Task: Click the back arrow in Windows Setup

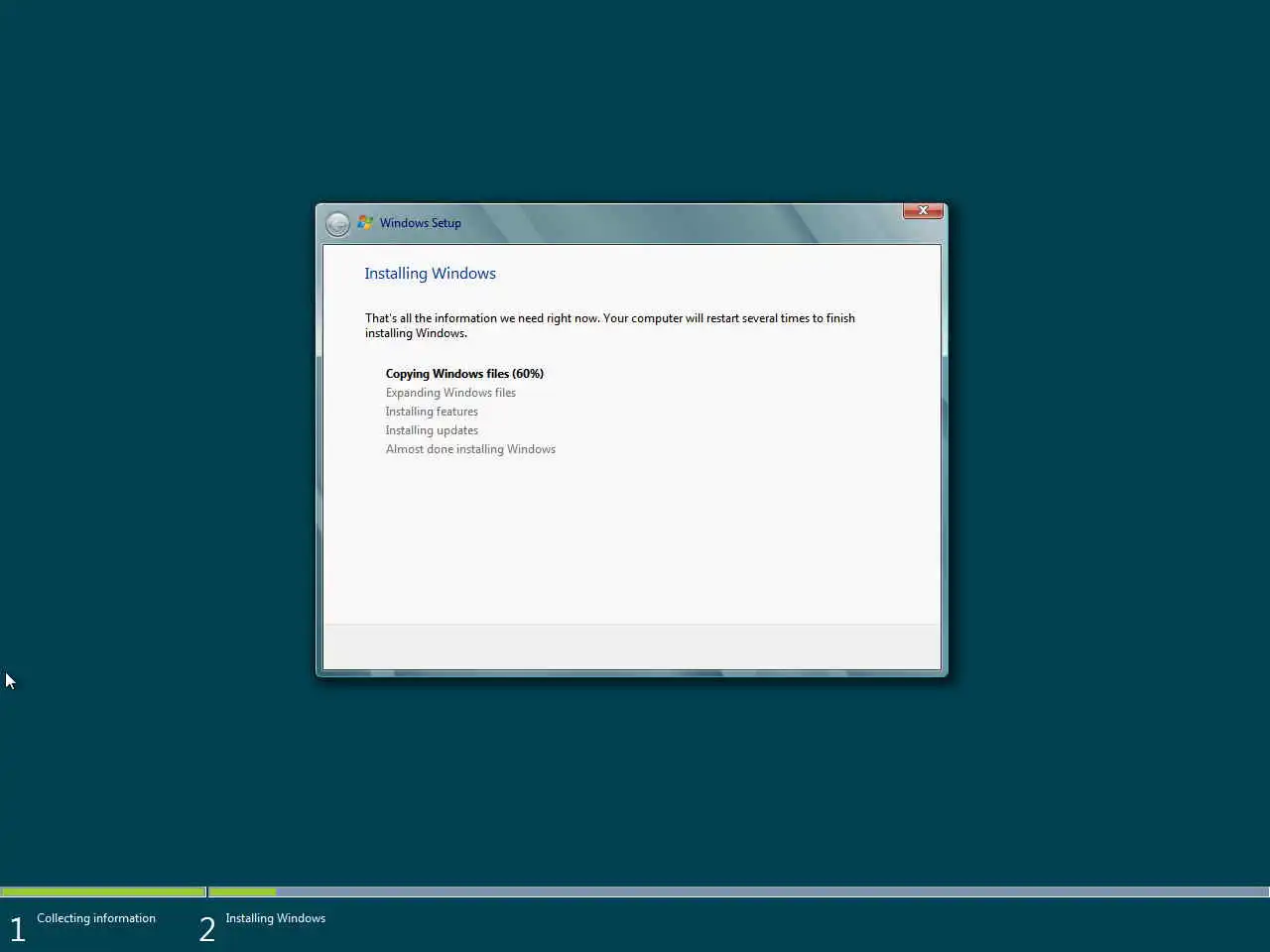Action: point(337,224)
